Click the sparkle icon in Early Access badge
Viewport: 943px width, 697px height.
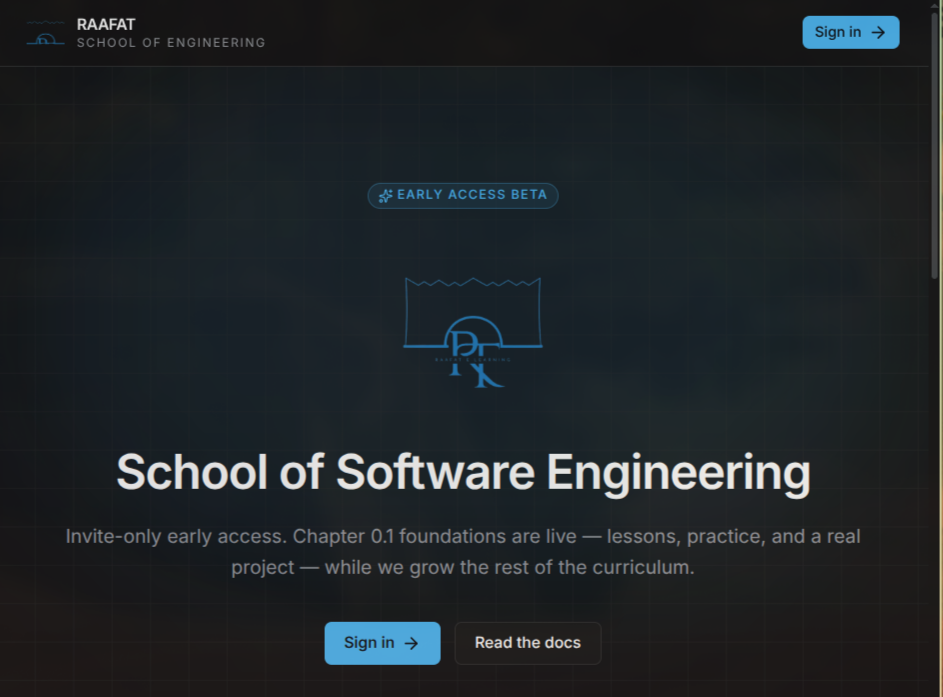tap(385, 195)
